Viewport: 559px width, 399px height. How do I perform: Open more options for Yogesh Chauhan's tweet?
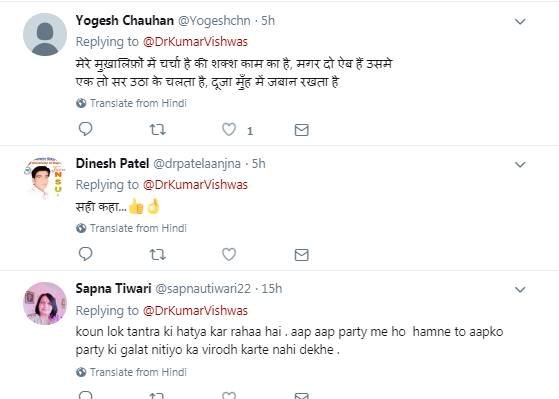click(520, 22)
